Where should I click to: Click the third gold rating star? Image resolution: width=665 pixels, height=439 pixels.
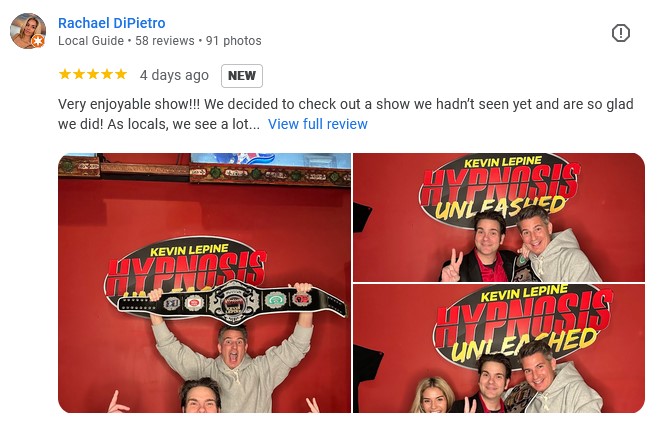pos(93,74)
